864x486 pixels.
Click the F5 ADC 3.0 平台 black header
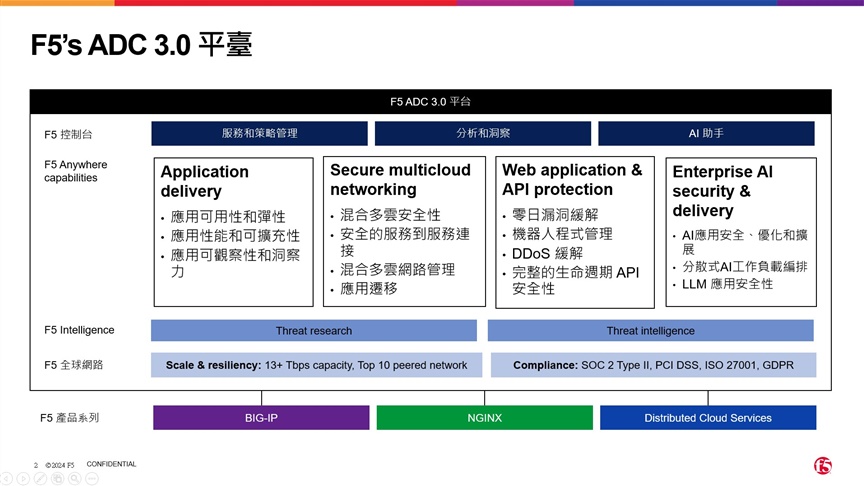430,101
